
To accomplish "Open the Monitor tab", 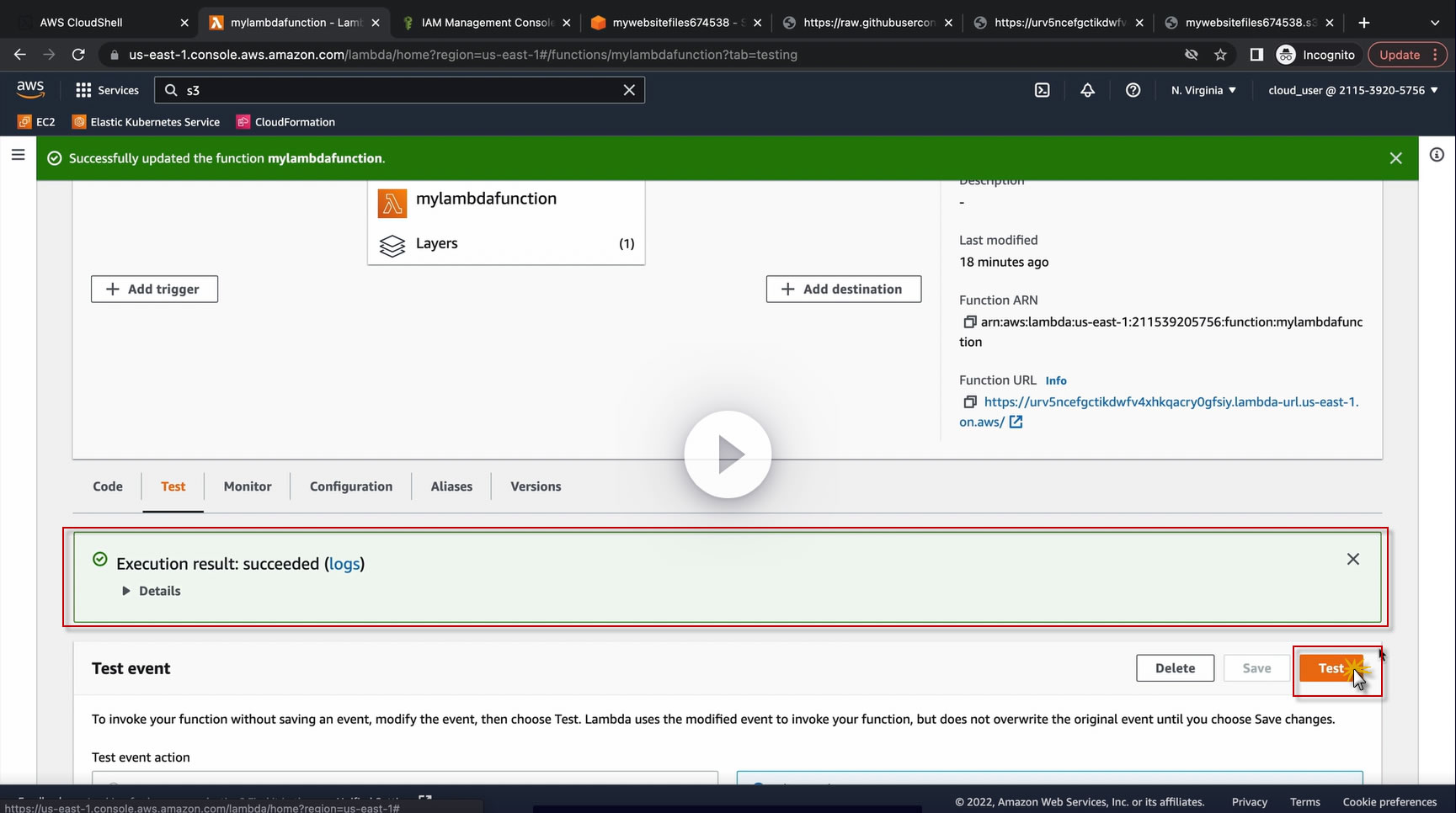I will [248, 486].
